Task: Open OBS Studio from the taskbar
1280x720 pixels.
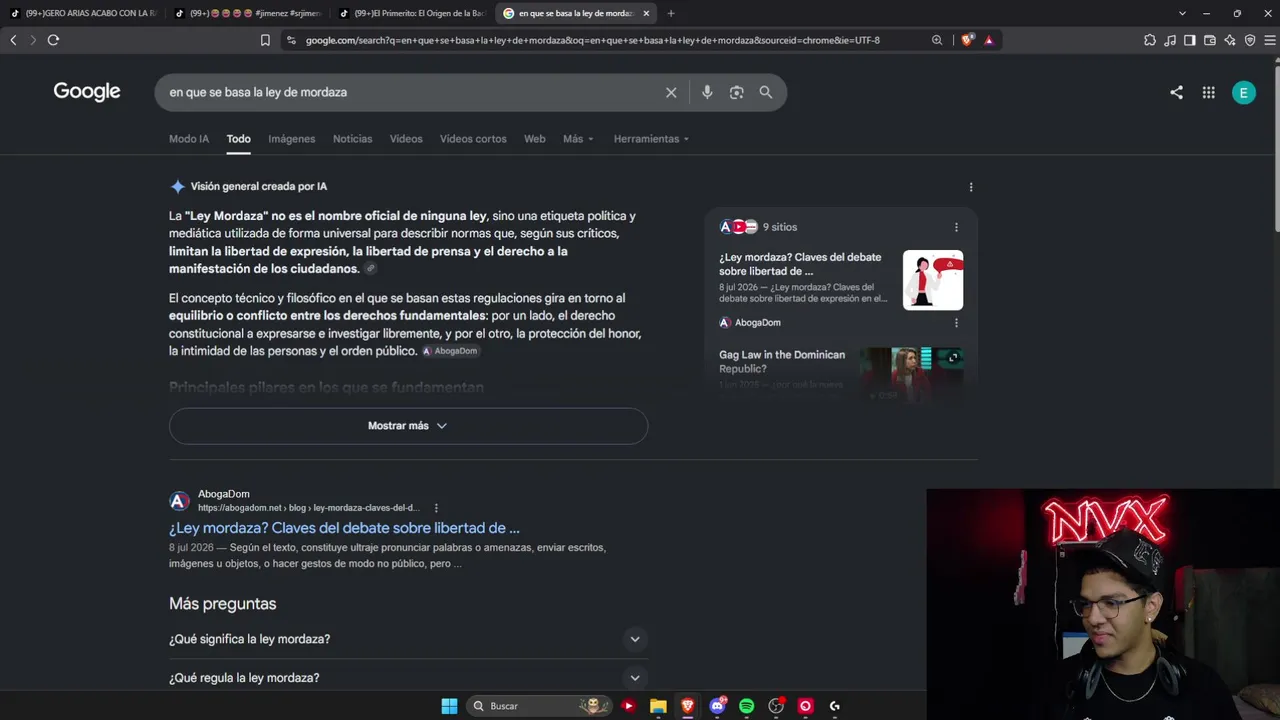Action: 776,706
